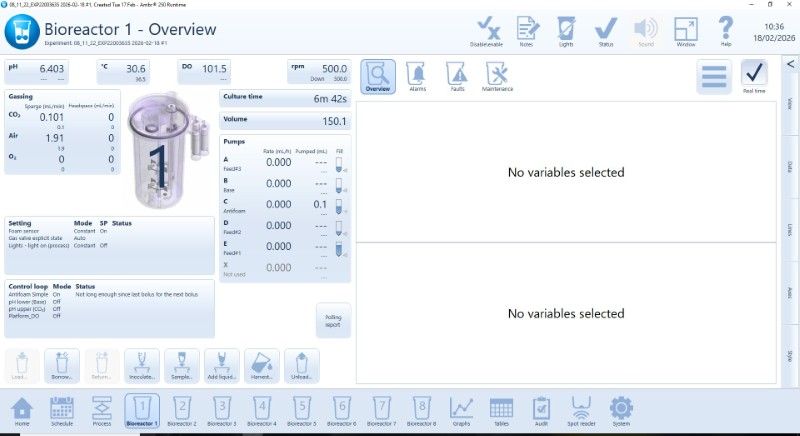
Task: Go to the Graphs tab
Action: tap(461, 410)
